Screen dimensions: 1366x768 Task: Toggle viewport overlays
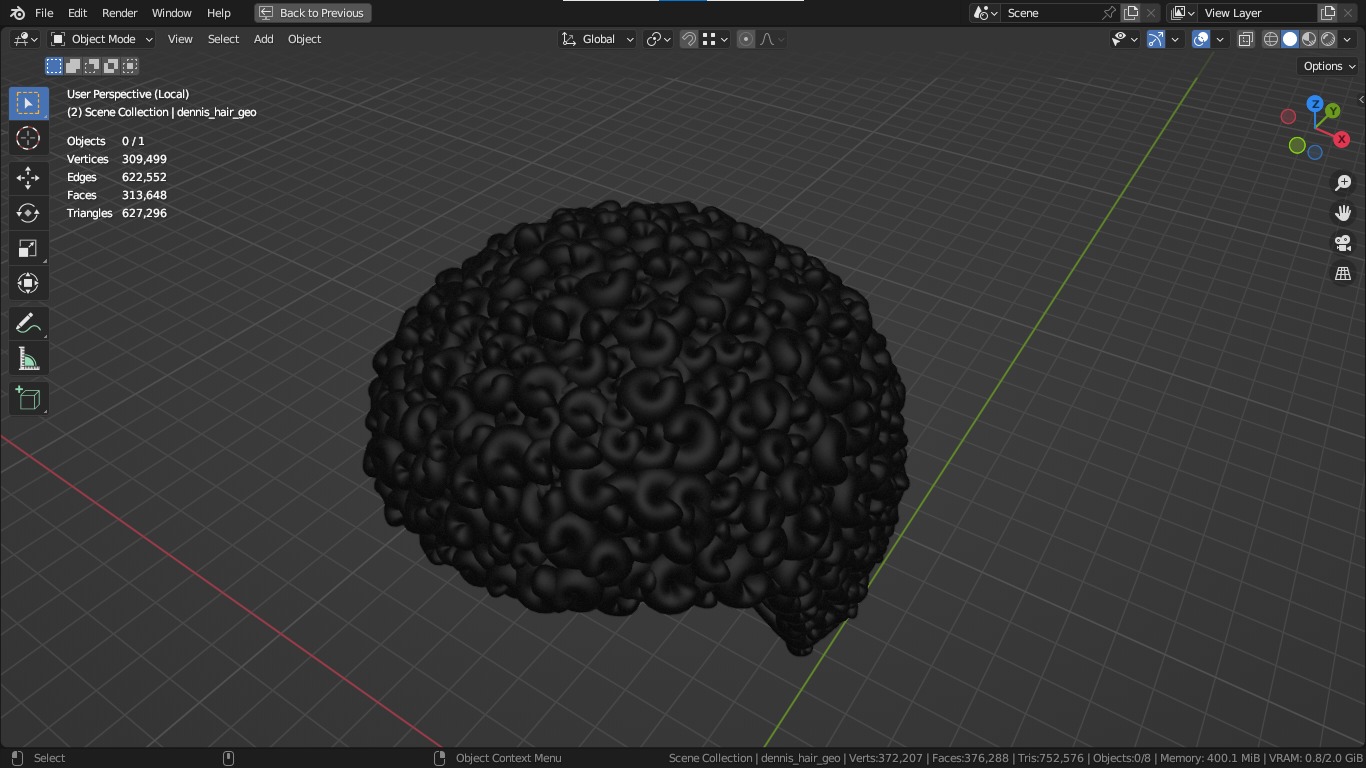pyautogui.click(x=1201, y=39)
